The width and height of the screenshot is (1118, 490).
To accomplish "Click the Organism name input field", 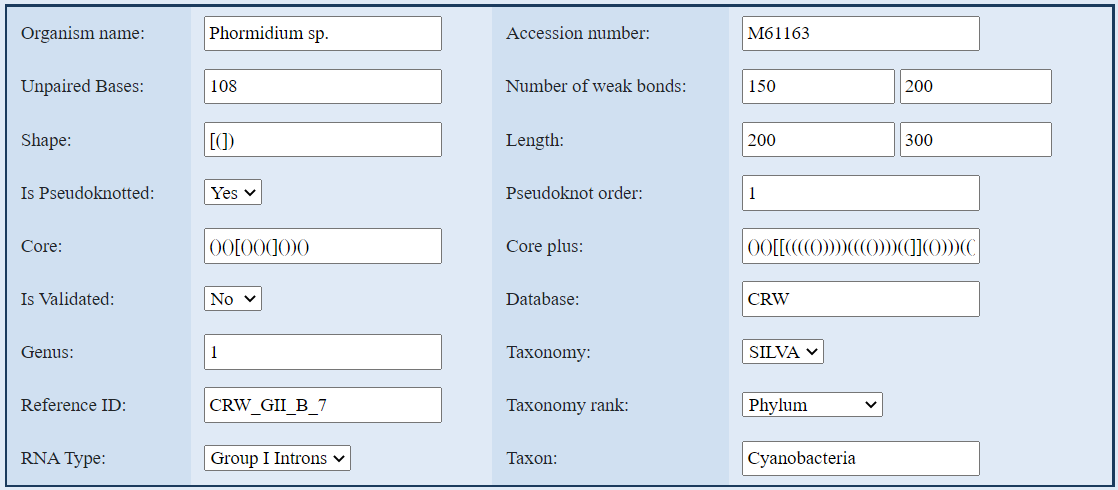I will point(322,34).
